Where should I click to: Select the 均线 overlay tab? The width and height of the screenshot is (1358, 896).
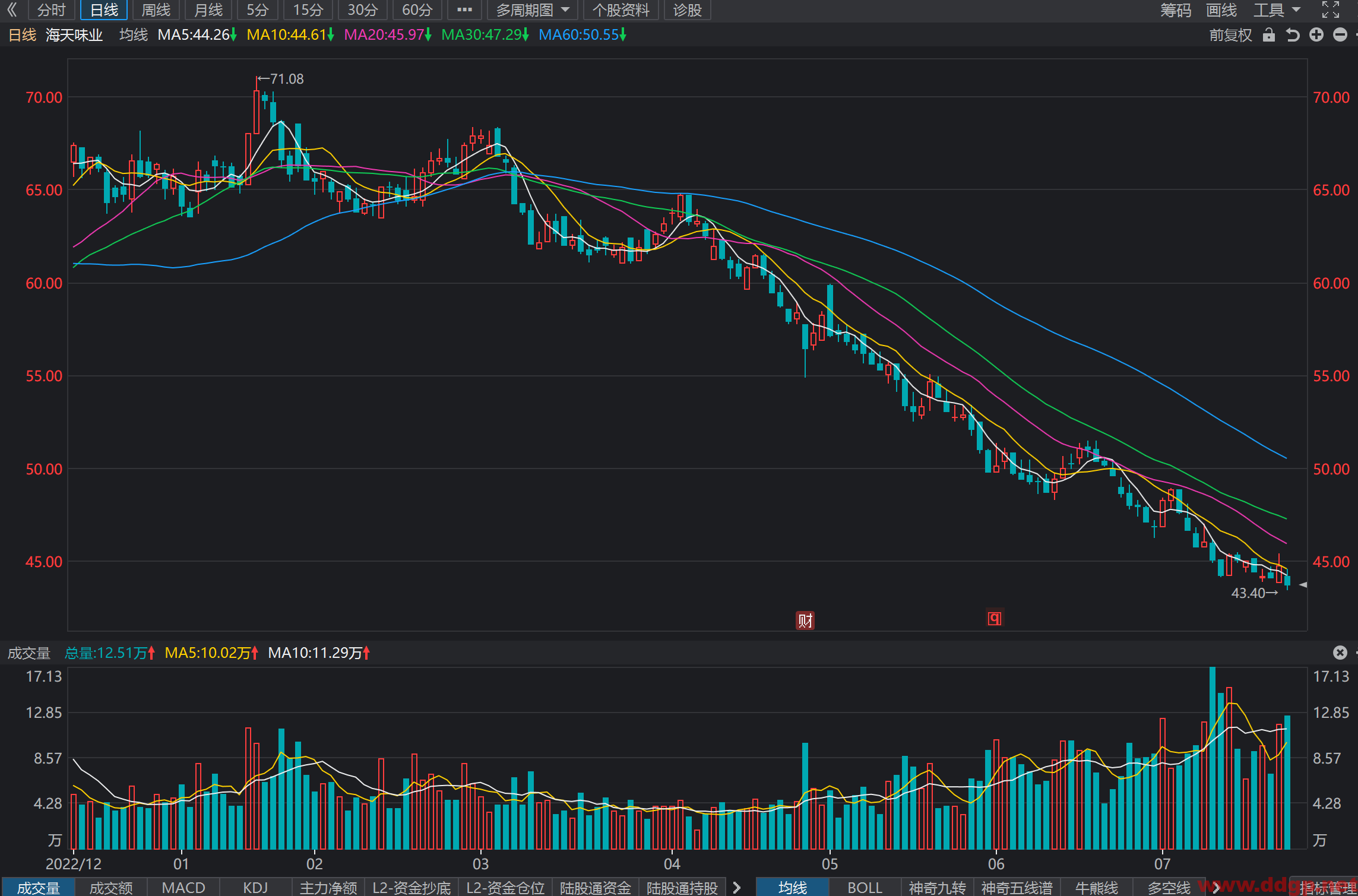[x=792, y=887]
